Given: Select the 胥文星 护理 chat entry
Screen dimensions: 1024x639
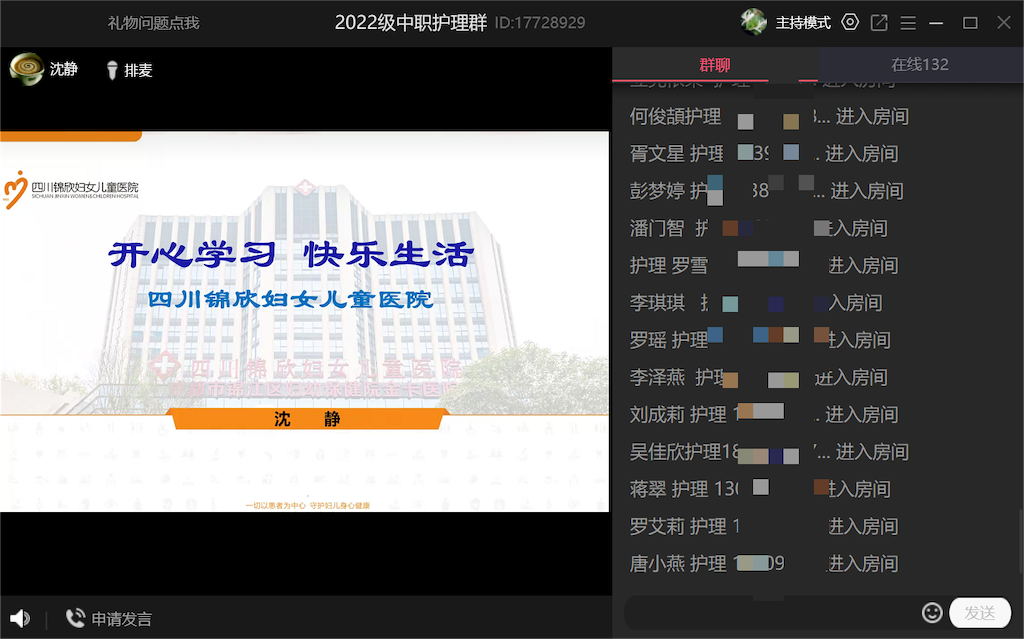Looking at the screenshot, I should [764, 154].
